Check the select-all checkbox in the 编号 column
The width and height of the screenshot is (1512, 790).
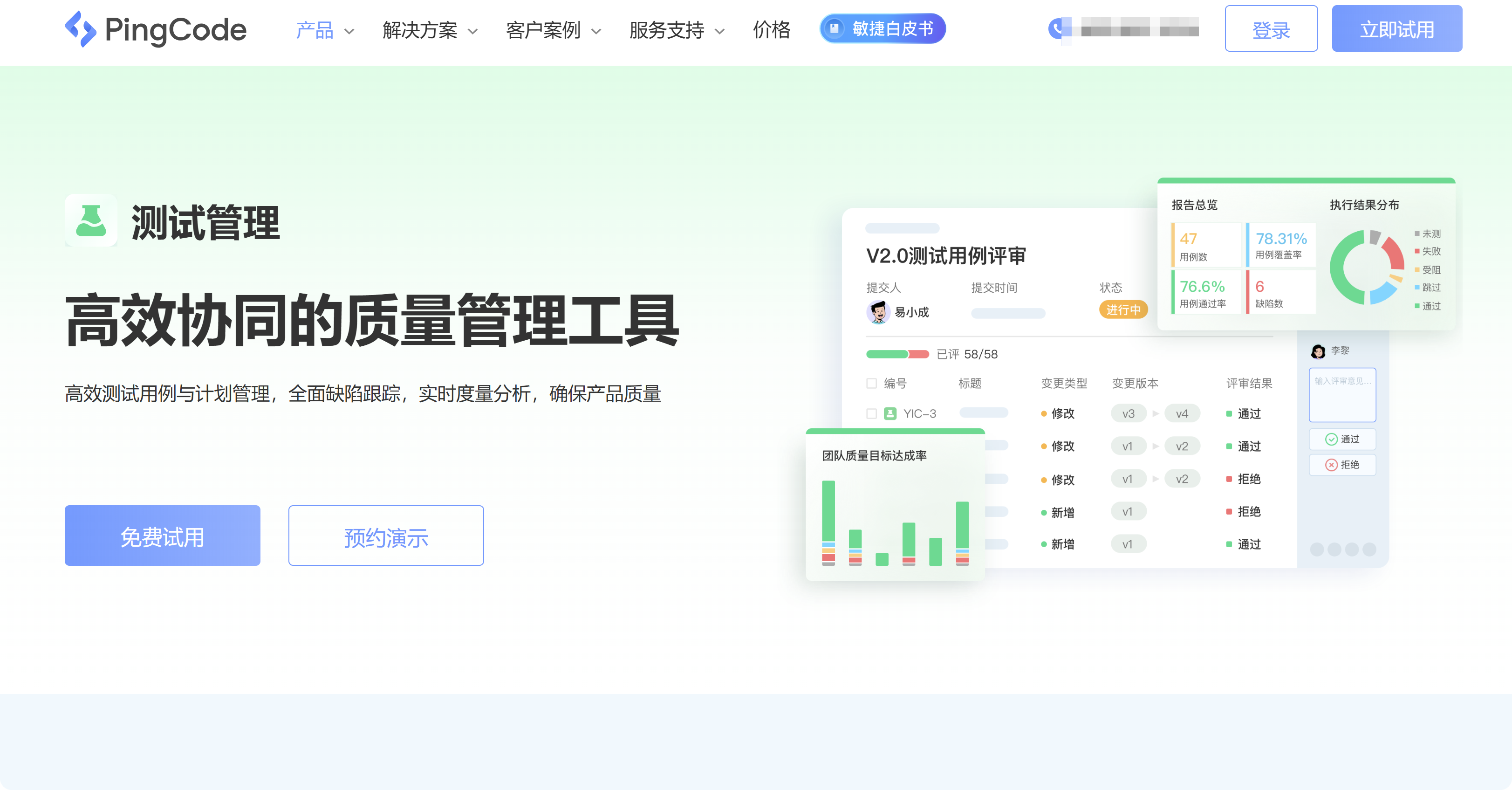coord(871,383)
